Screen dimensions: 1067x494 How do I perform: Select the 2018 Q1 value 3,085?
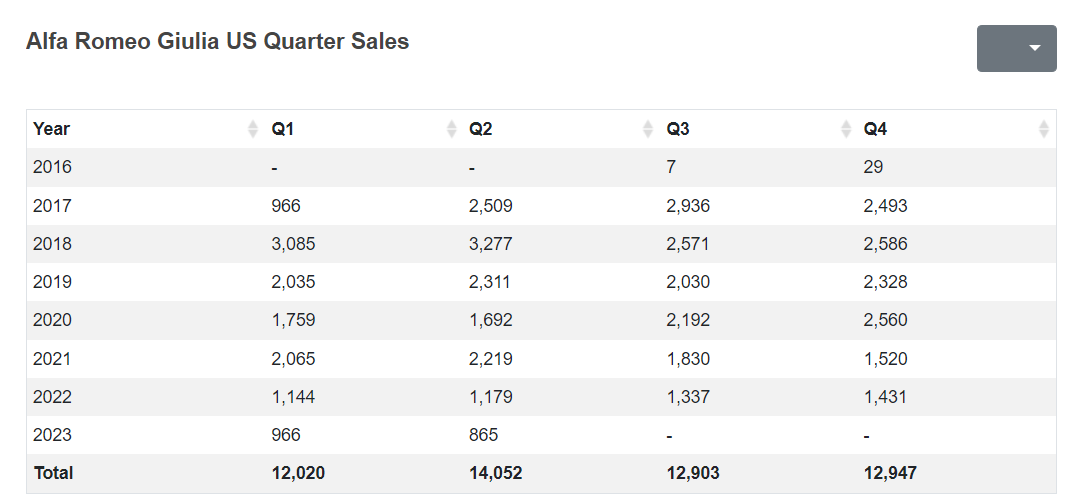pyautogui.click(x=292, y=244)
